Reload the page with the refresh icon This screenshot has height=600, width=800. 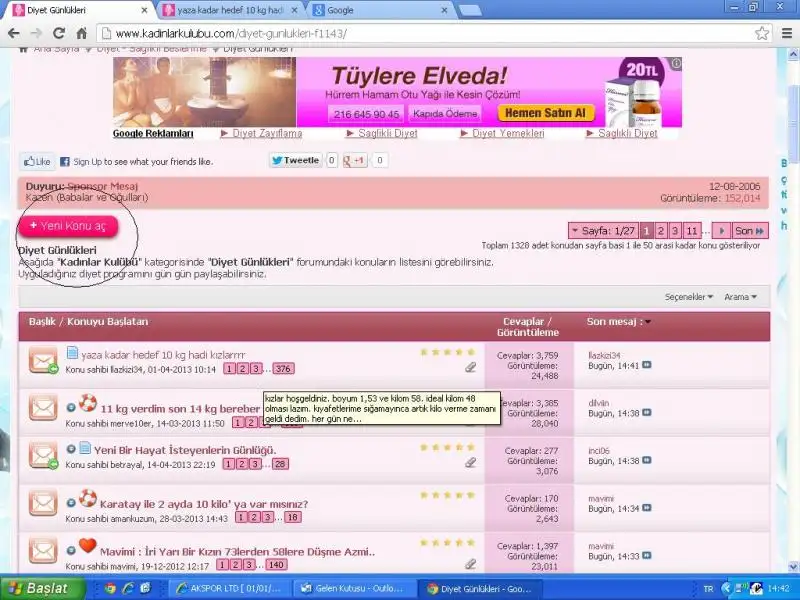[x=59, y=34]
